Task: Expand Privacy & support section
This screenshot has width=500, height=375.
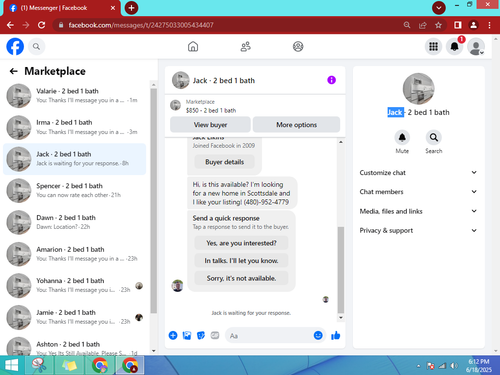Action: pyautogui.click(x=418, y=230)
